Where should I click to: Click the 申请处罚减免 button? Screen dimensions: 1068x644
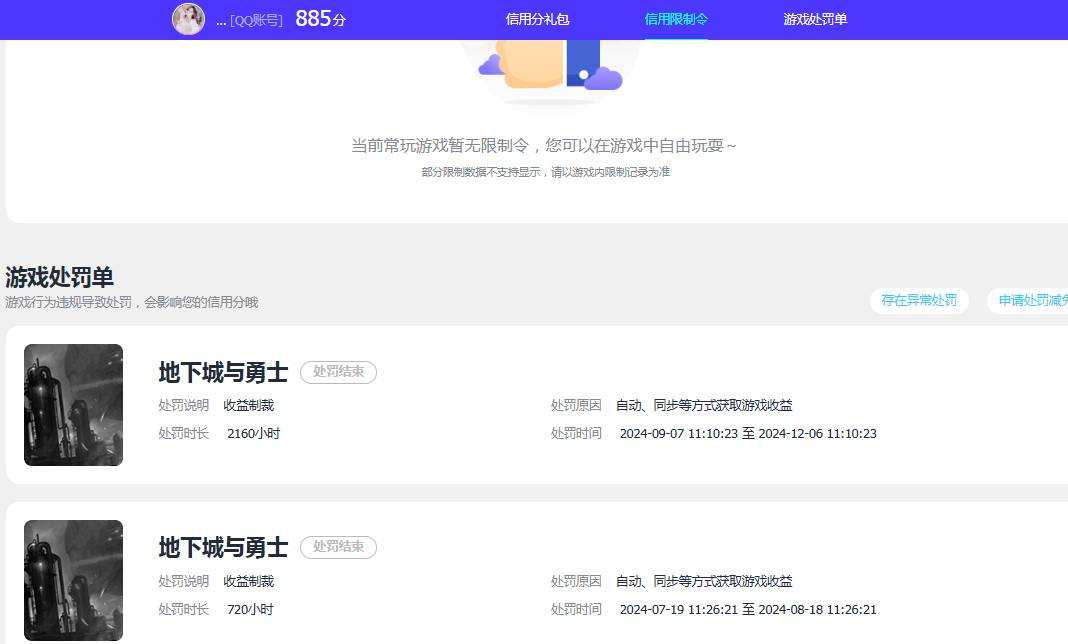(x=1028, y=301)
